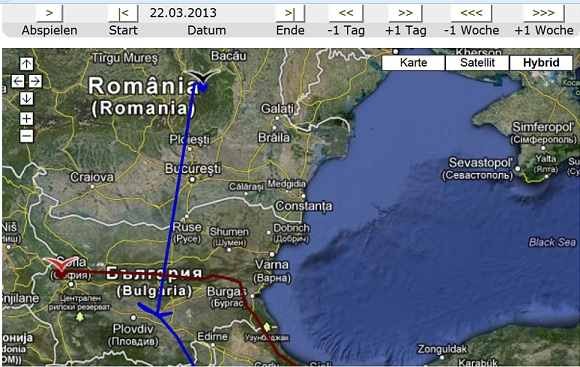The height and width of the screenshot is (367, 580).
Task: Select the Hybrid map view
Action: click(541, 63)
